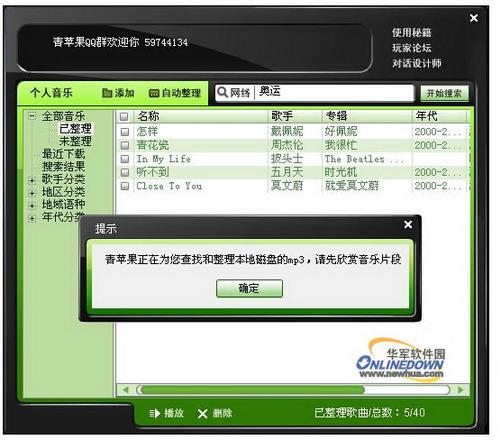Click the 确定 button in the dialog
The image size is (500, 440).
(249, 288)
